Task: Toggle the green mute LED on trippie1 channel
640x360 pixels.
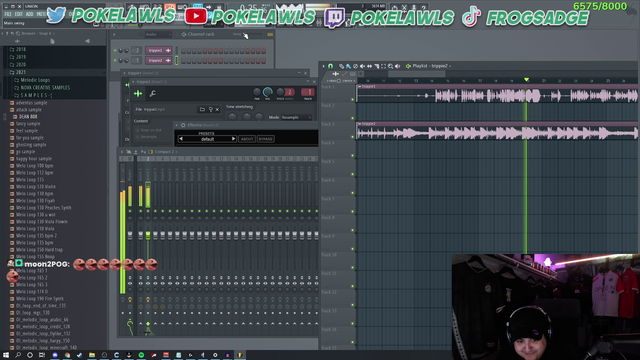Action: [x=115, y=51]
